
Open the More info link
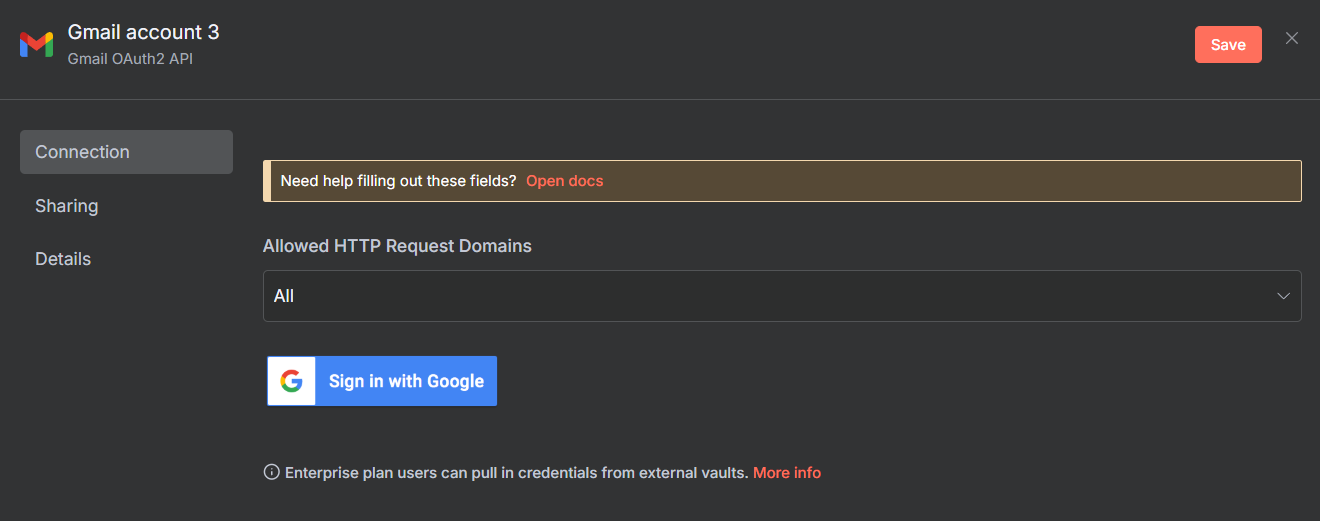786,473
